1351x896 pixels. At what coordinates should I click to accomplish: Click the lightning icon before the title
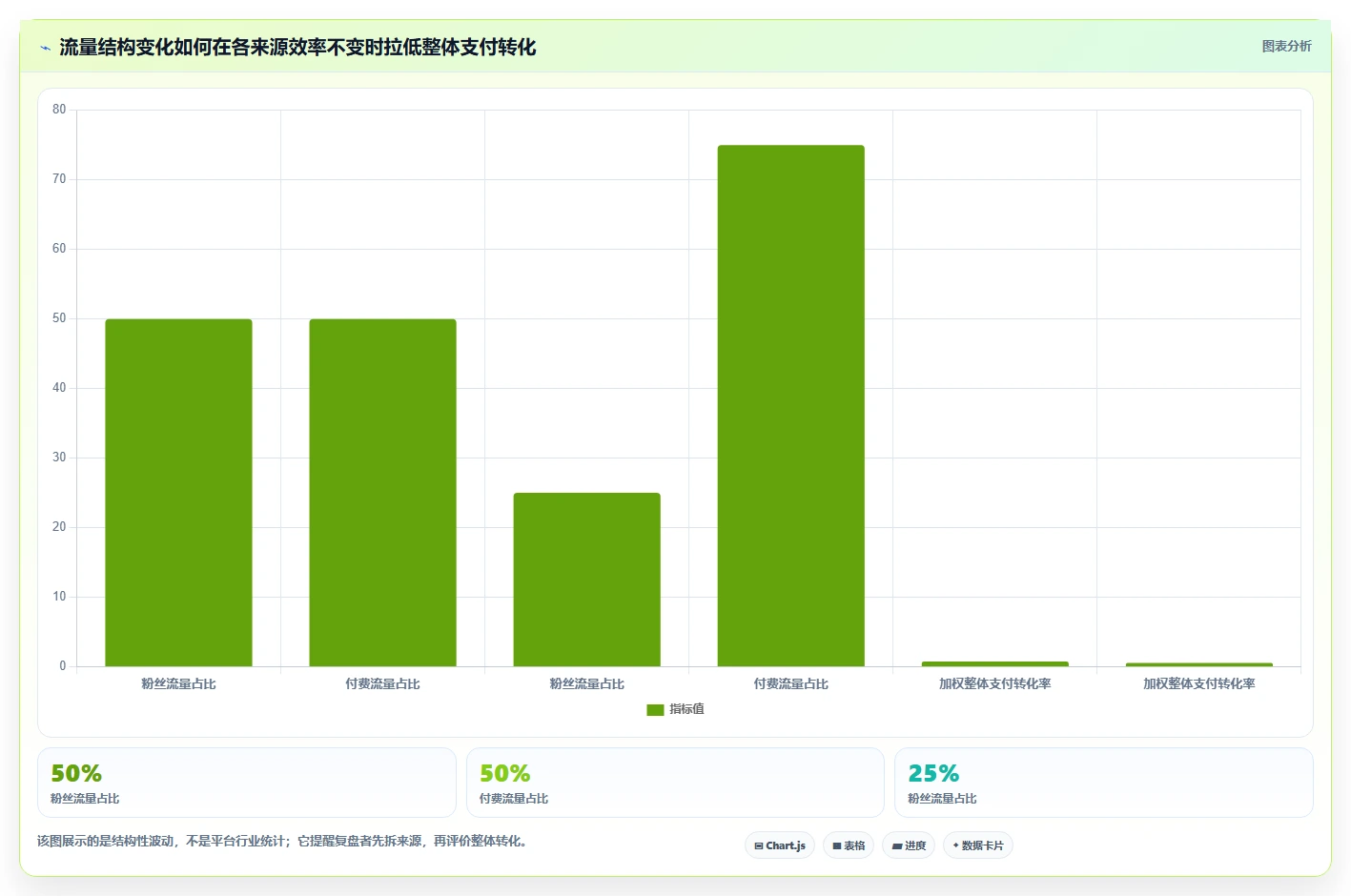[45, 48]
